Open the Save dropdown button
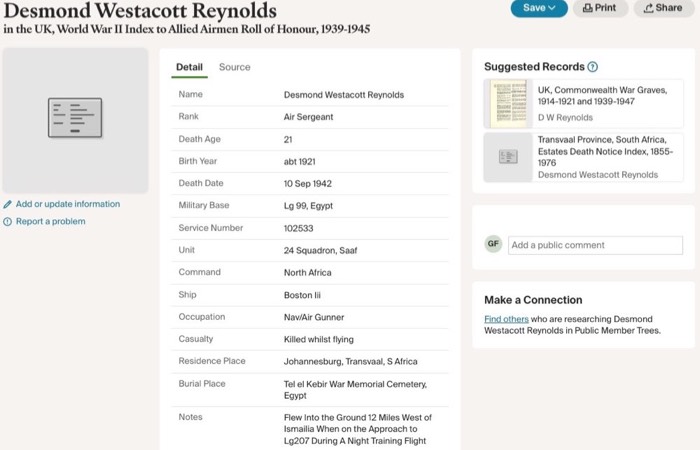Viewport: 700px width, 450px height. pyautogui.click(x=539, y=8)
